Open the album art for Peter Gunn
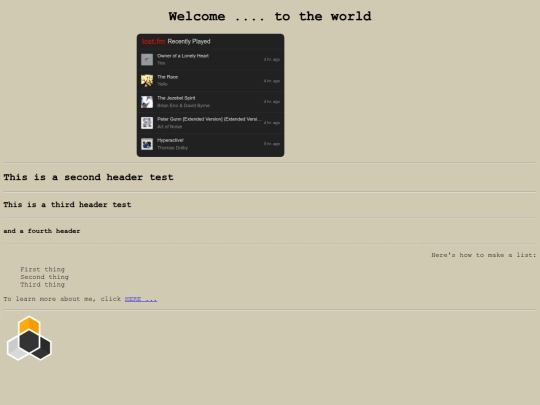 [147, 123]
